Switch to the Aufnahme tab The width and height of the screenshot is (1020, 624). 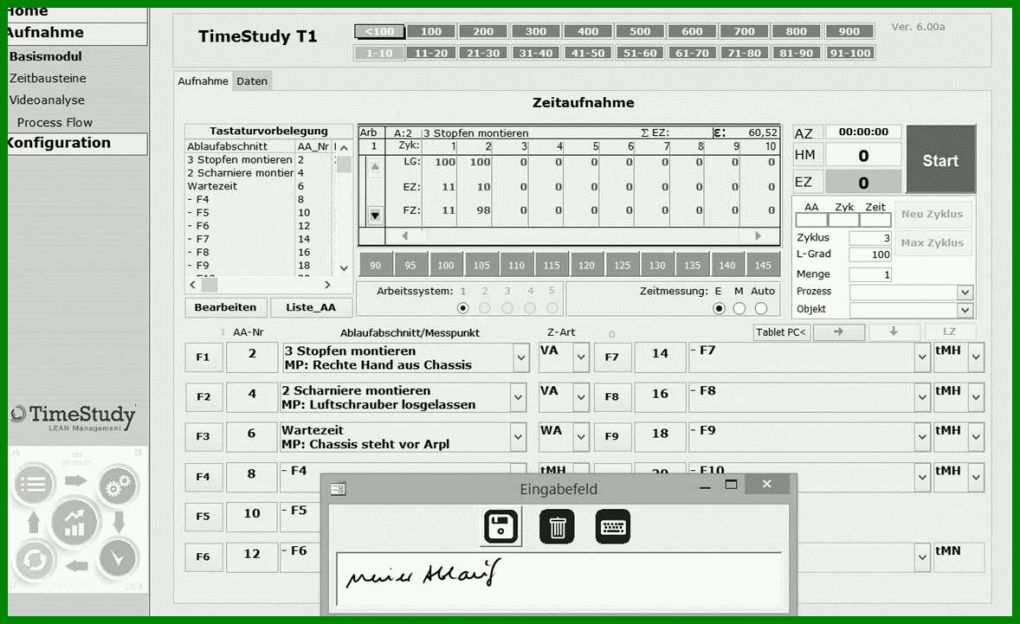(203, 81)
